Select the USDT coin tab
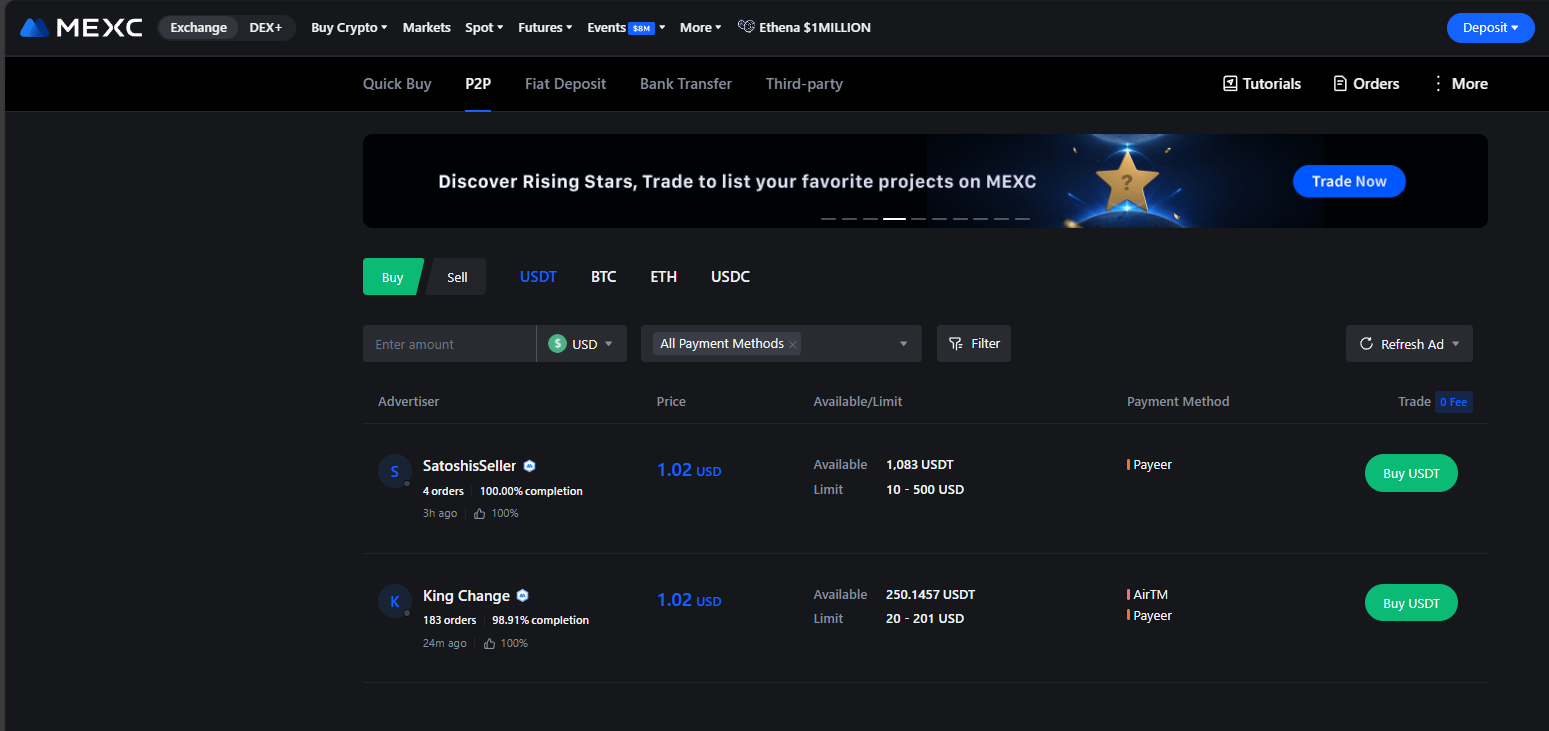 click(x=538, y=277)
